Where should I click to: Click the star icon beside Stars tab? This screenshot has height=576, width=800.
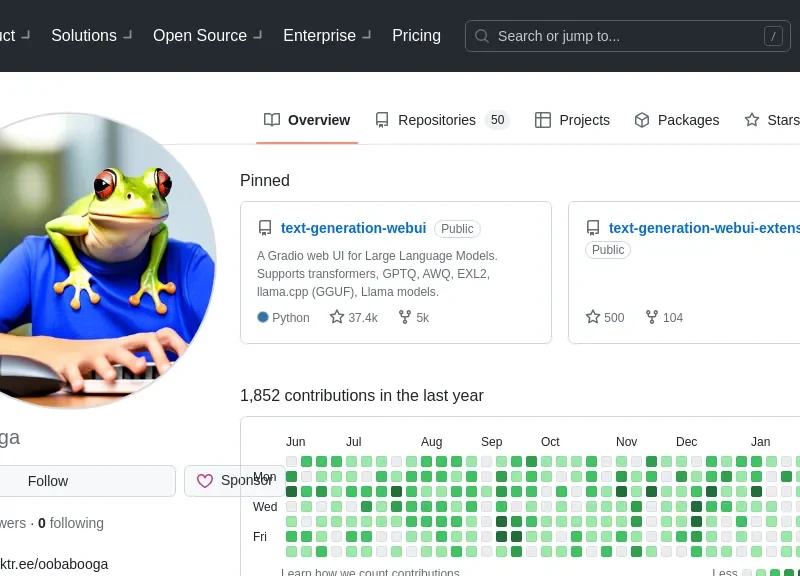coord(752,120)
